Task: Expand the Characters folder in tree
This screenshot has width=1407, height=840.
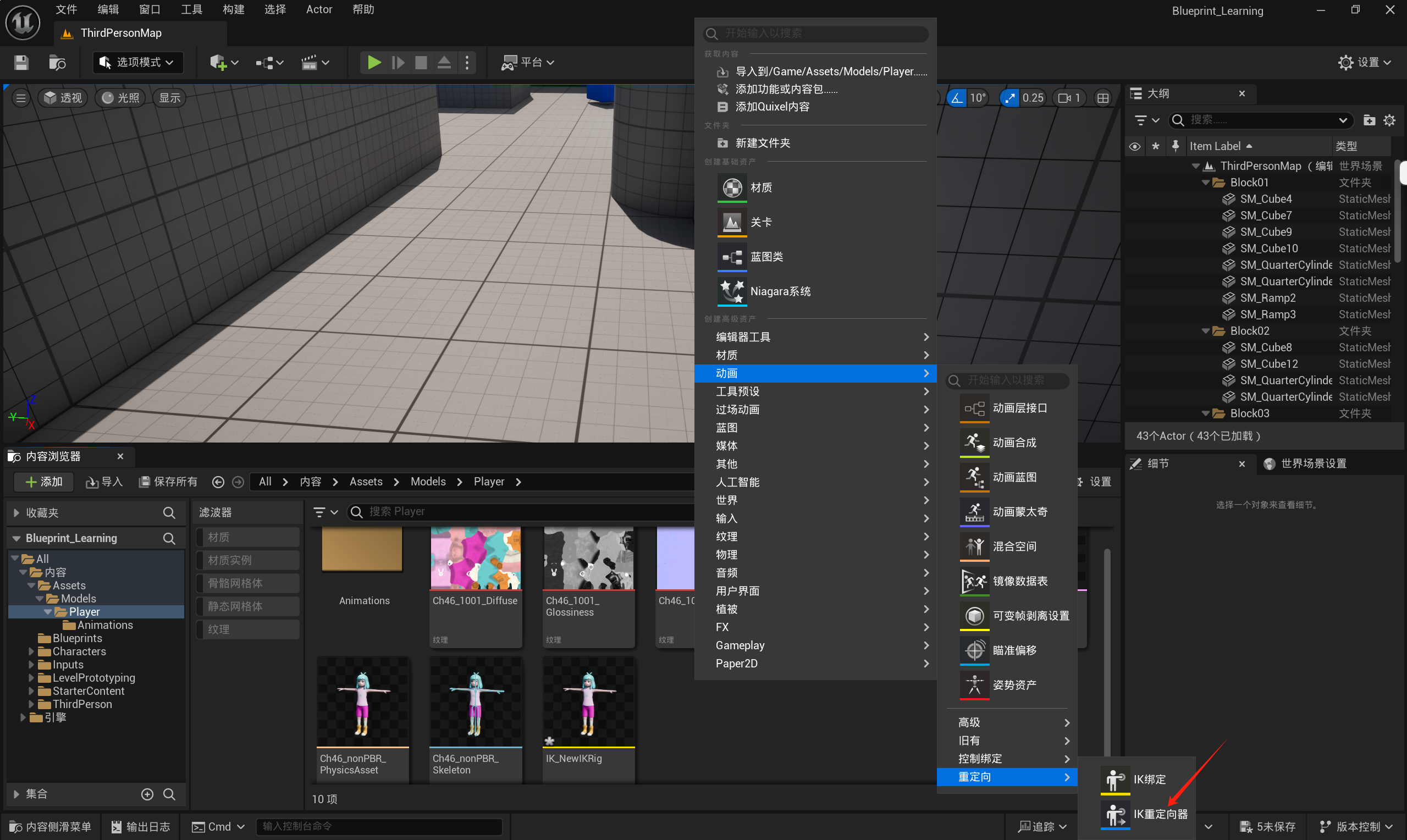Action: [31, 651]
